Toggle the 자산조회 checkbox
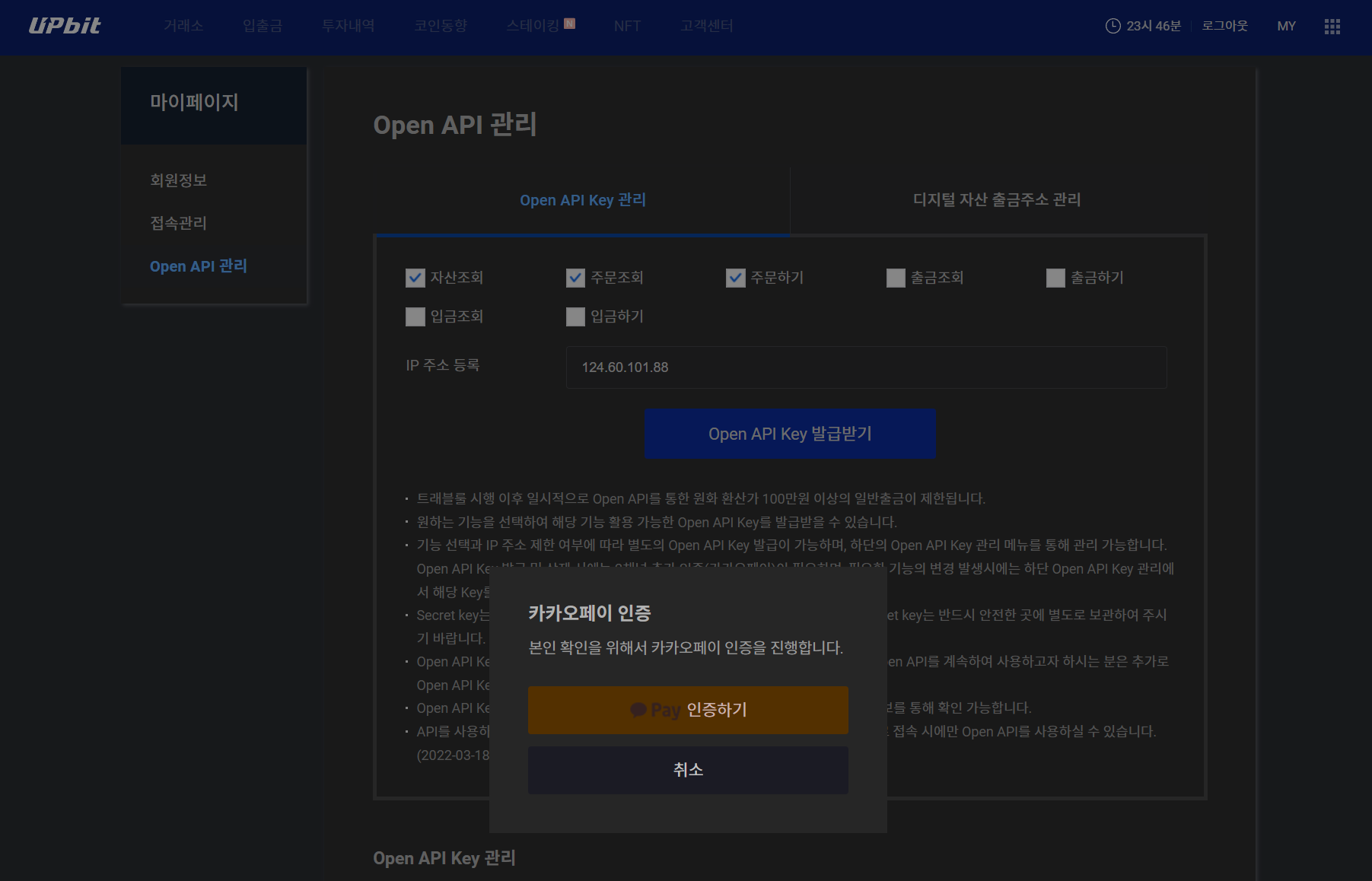1372x881 pixels. click(x=415, y=278)
